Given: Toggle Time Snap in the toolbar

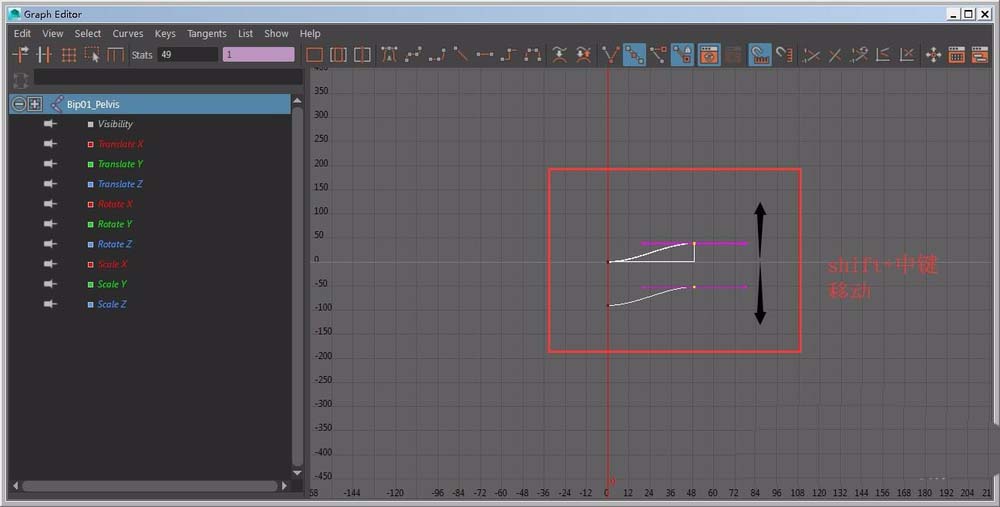Looking at the screenshot, I should pyautogui.click(x=760, y=55).
